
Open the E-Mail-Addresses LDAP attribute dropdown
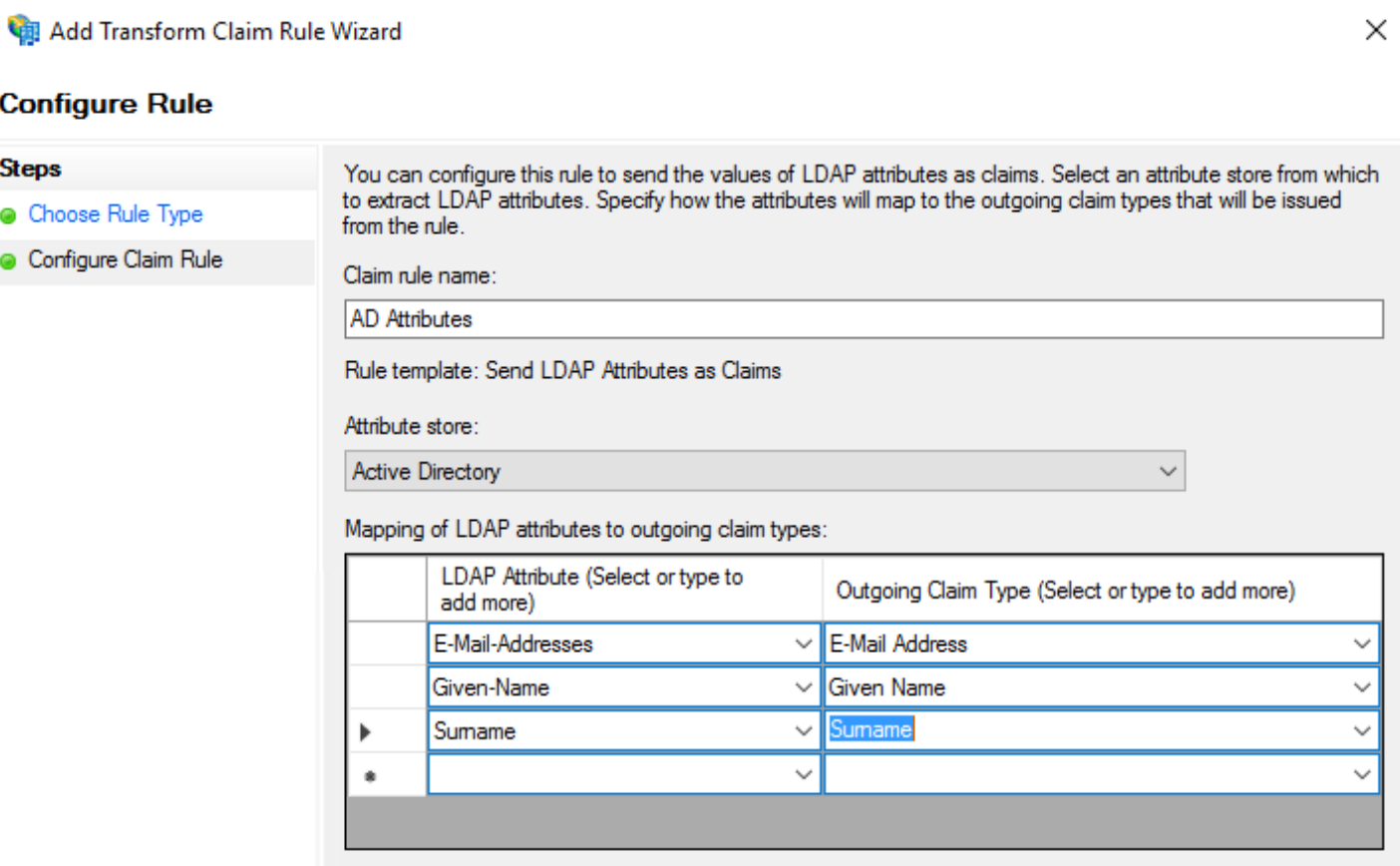point(804,644)
